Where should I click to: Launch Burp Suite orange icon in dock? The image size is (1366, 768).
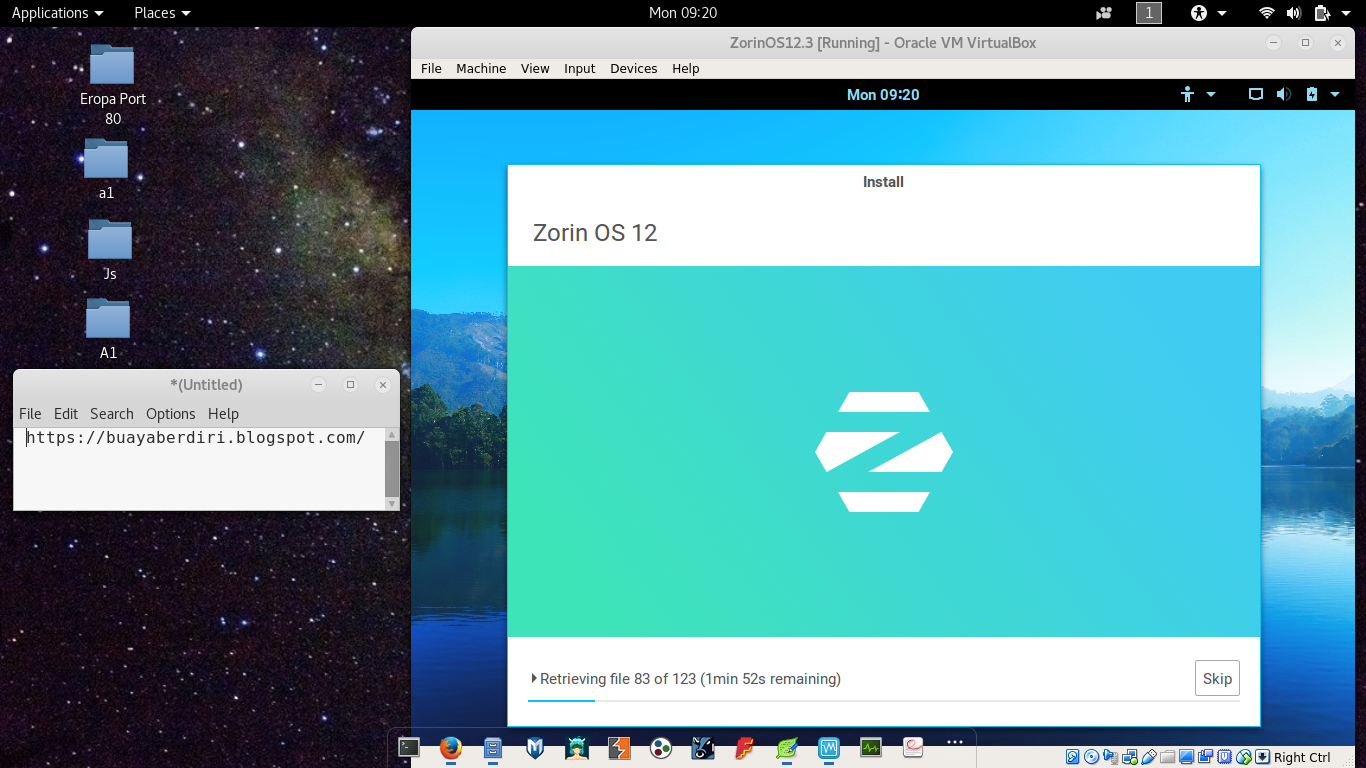click(619, 747)
